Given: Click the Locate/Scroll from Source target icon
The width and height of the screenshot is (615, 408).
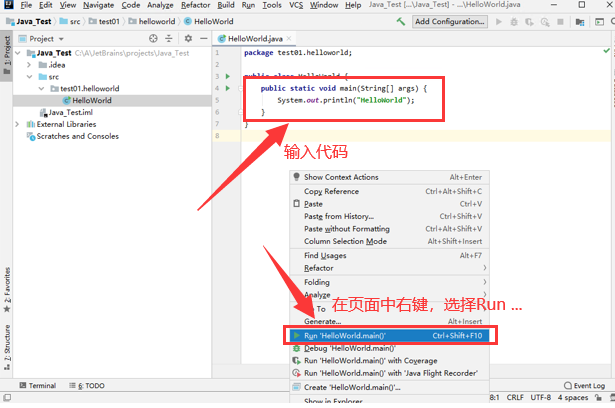Looking at the screenshot, I should (x=153, y=38).
